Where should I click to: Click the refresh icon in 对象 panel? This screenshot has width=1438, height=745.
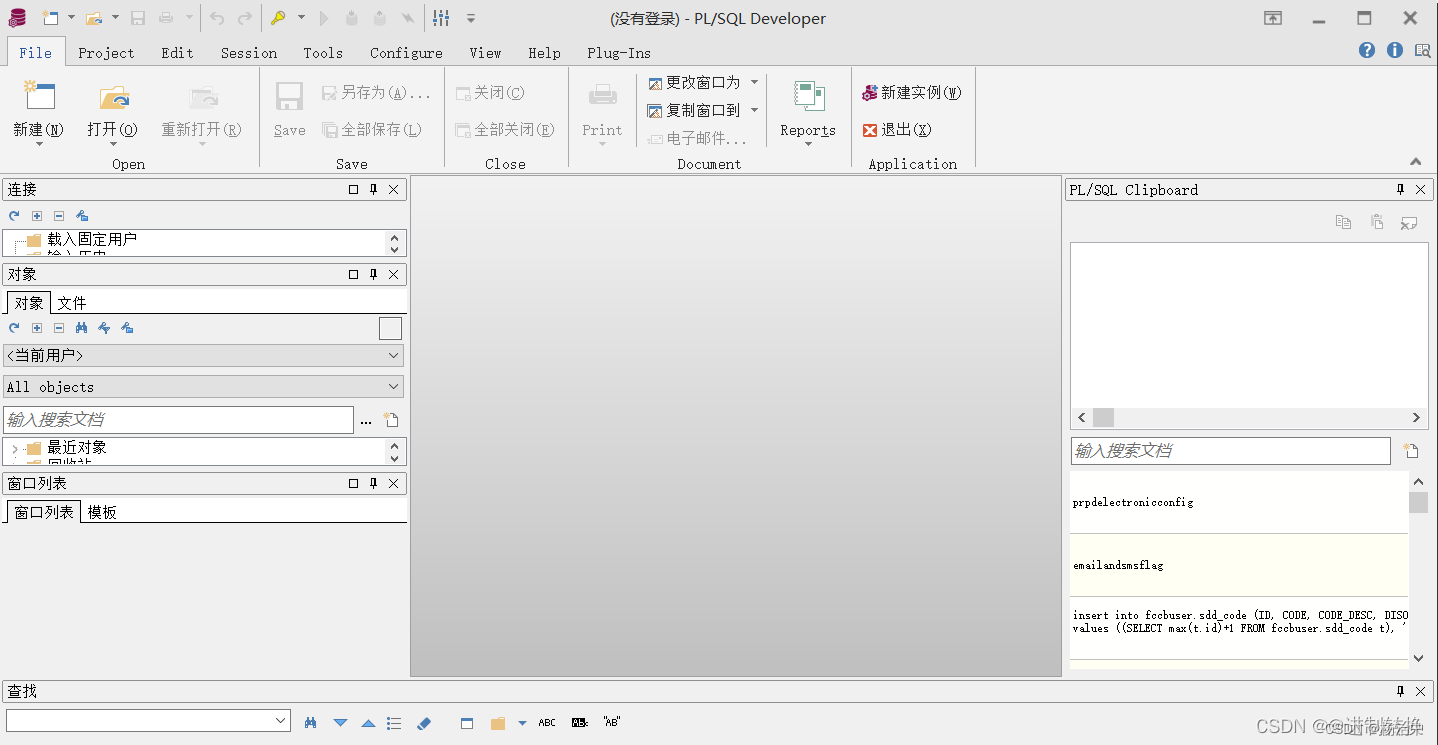pyautogui.click(x=14, y=328)
